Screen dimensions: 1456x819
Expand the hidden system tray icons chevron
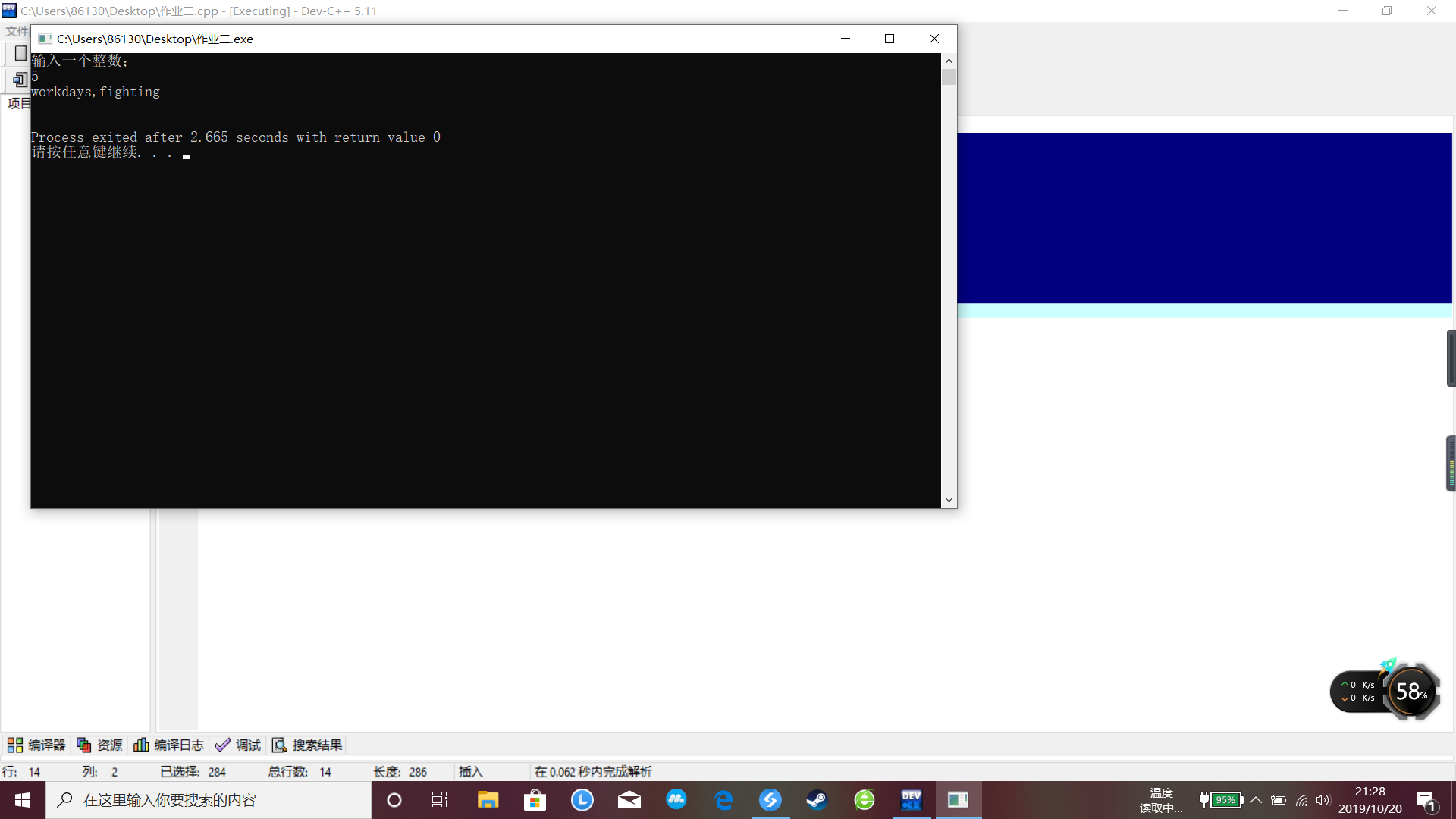(x=1256, y=800)
